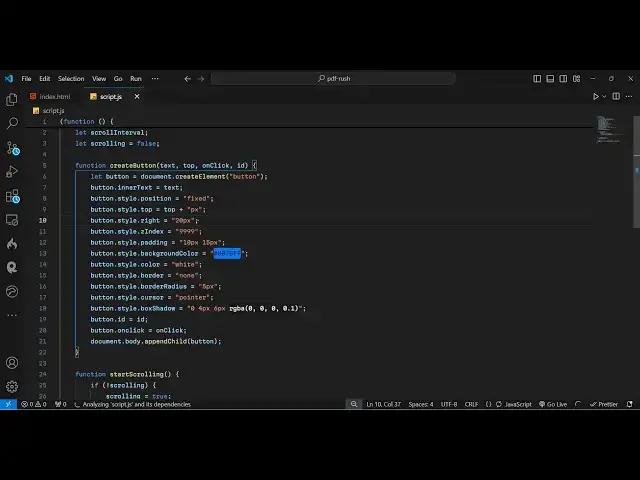Click the VS Code logo icon
This screenshot has height=480, width=640.
pyautogui.click(x=9, y=78)
